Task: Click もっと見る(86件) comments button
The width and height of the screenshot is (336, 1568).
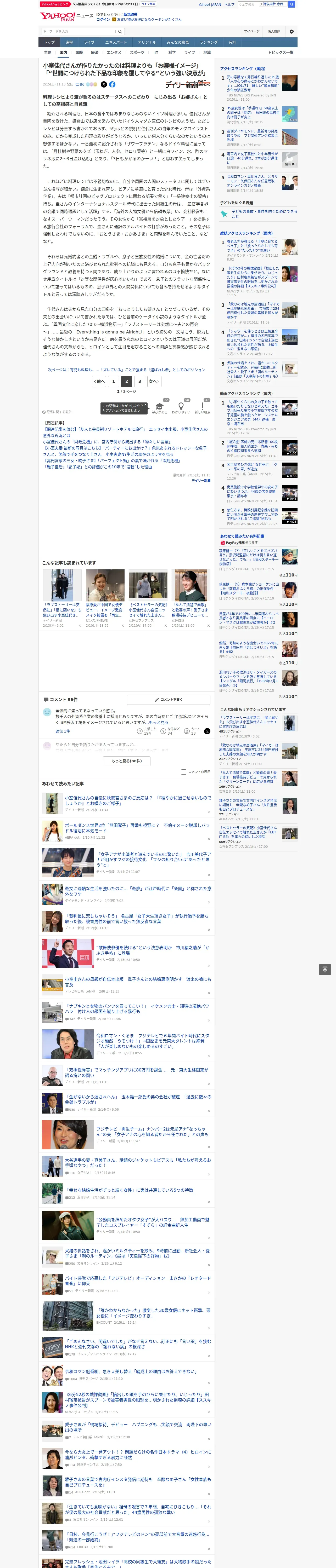Action: coord(127,761)
